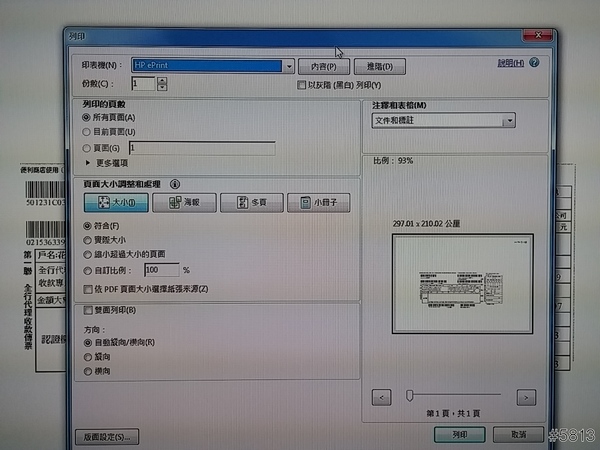Open 版面設定(S)... page setup button
The height and width of the screenshot is (450, 600).
(107, 437)
